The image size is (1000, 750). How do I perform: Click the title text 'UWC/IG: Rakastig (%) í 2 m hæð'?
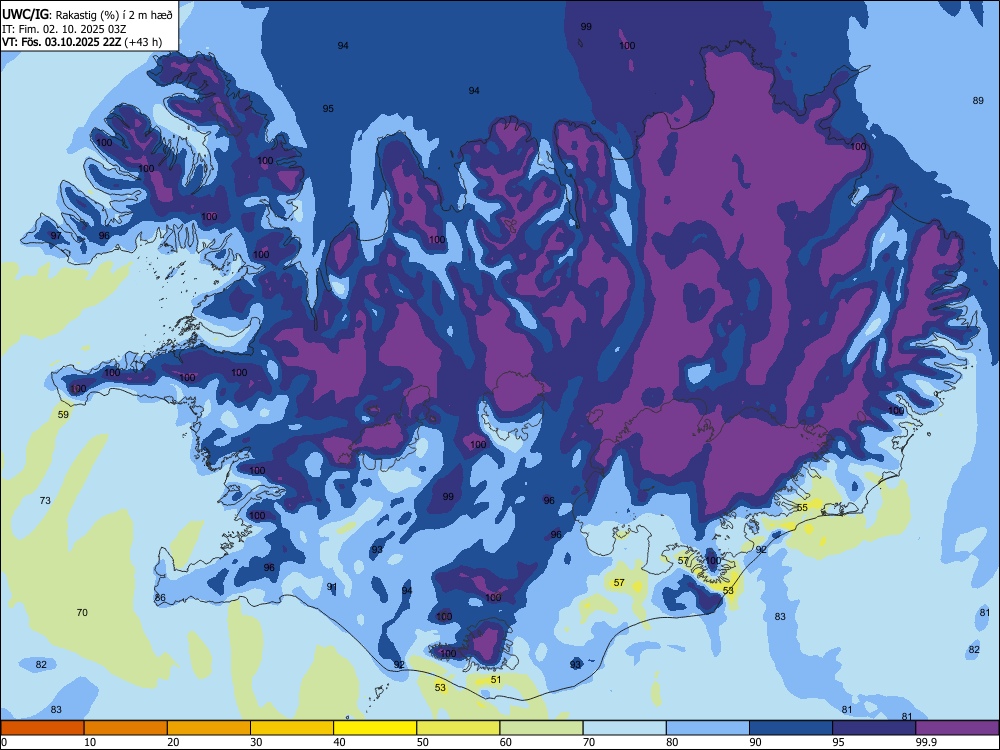tap(87, 15)
